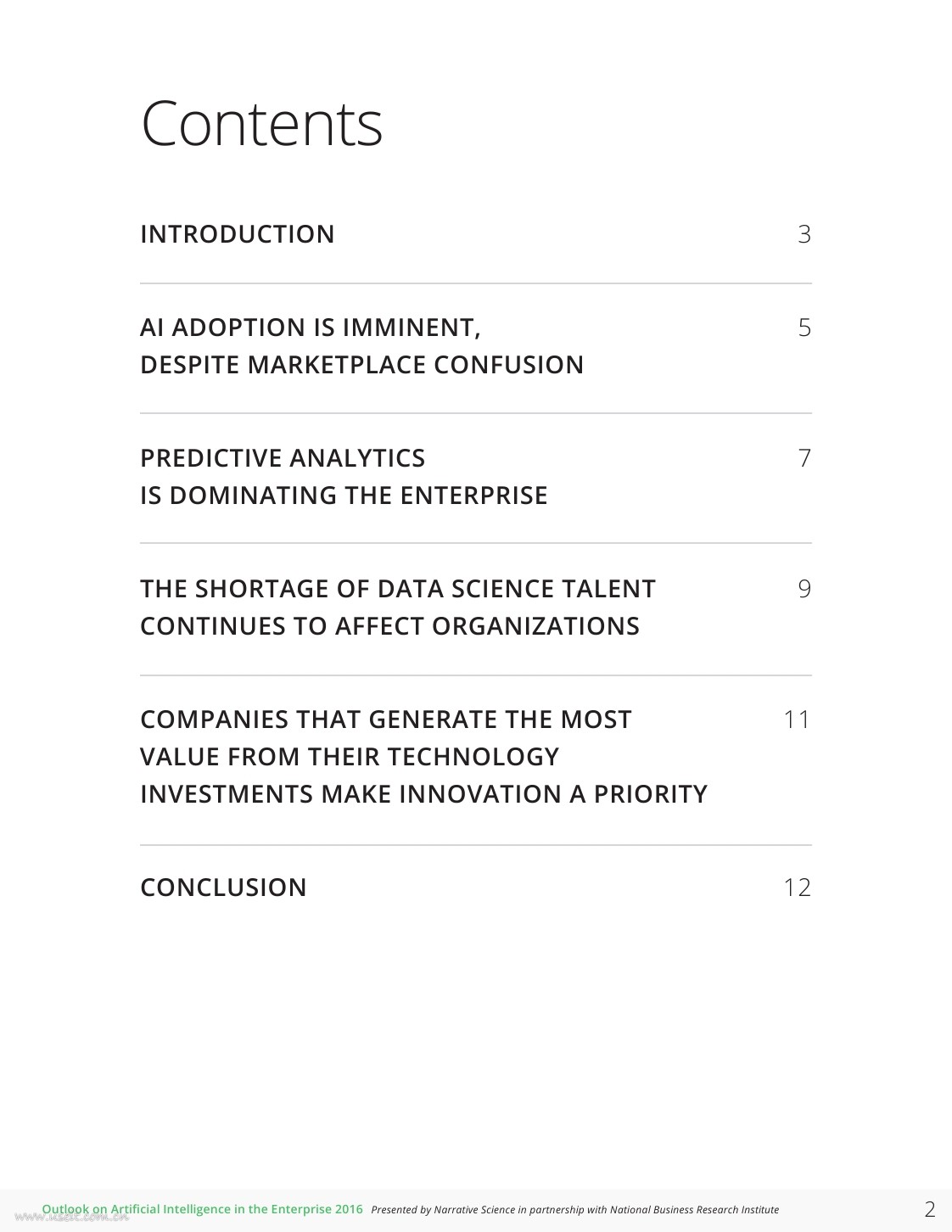
Task: Select page number 11 in contents
Action: 797,720
